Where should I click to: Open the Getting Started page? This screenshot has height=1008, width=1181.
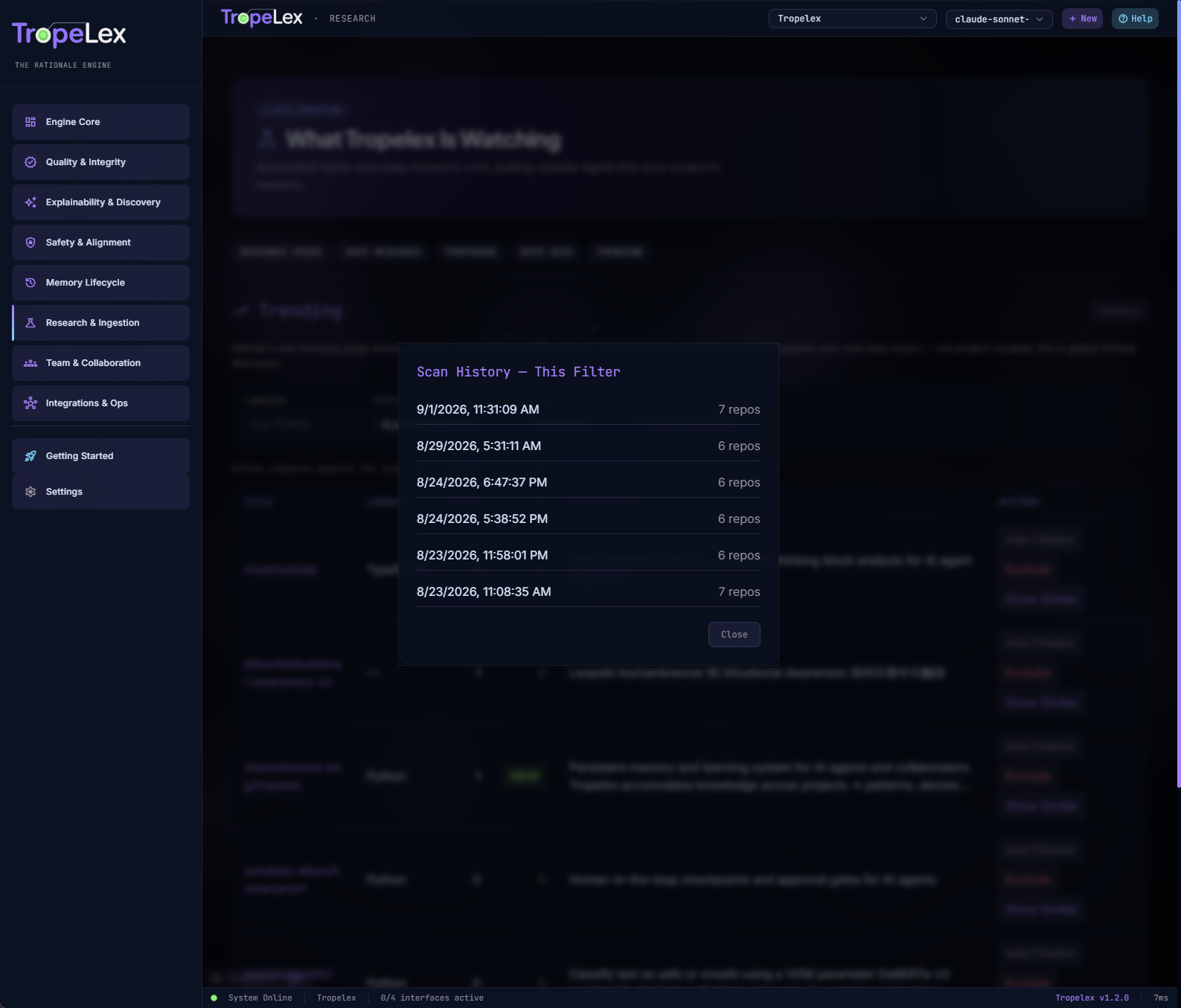tap(100, 456)
